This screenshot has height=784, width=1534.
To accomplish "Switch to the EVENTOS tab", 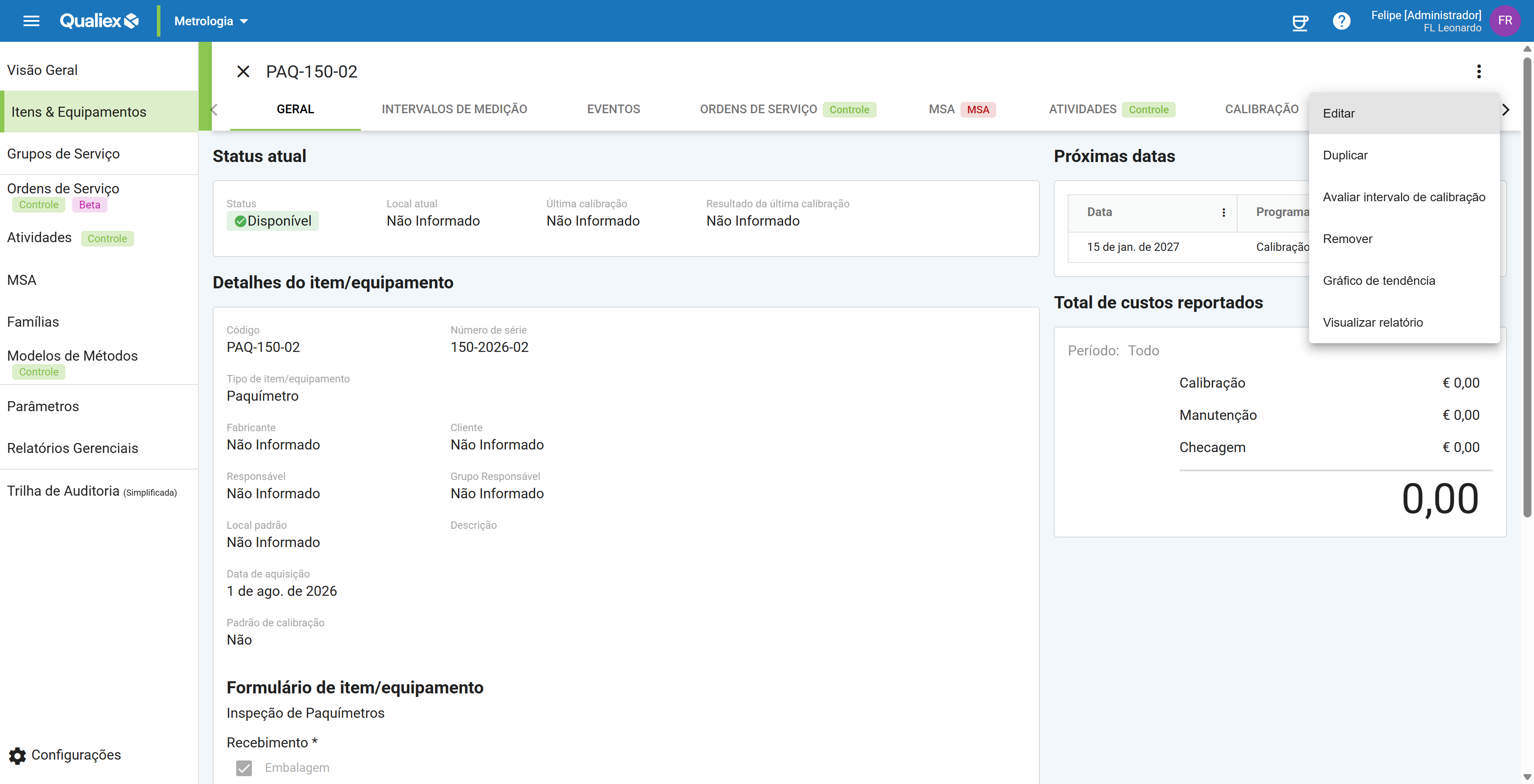I will [x=613, y=109].
